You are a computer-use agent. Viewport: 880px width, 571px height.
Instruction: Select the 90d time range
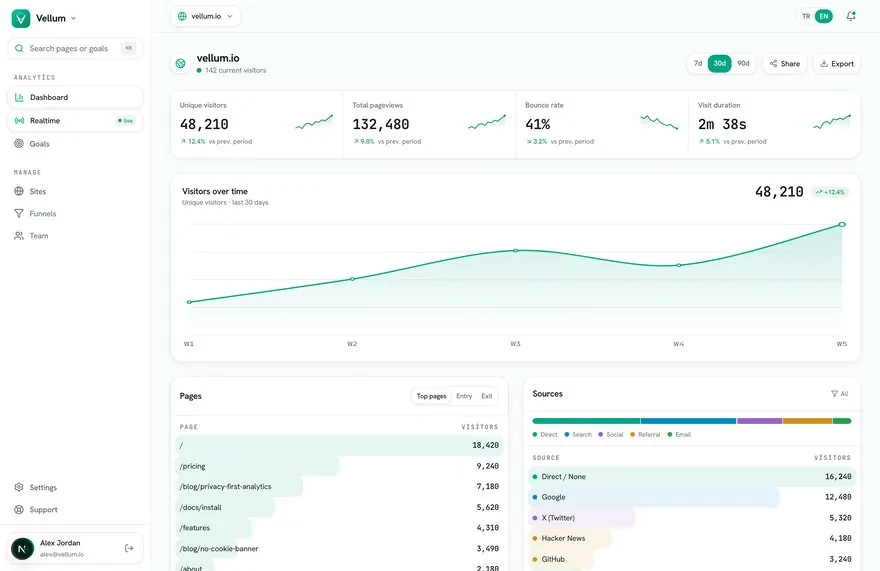(744, 63)
